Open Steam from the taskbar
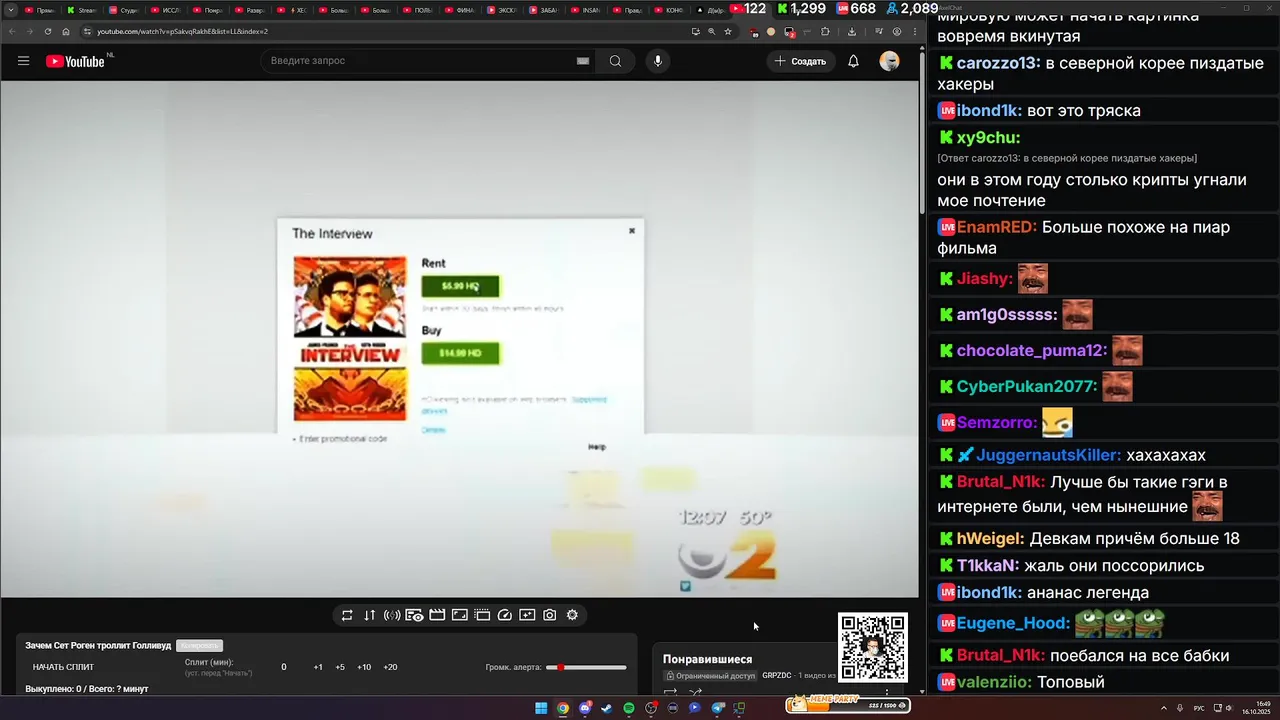Viewport: 1280px width, 720px height. tap(607, 708)
